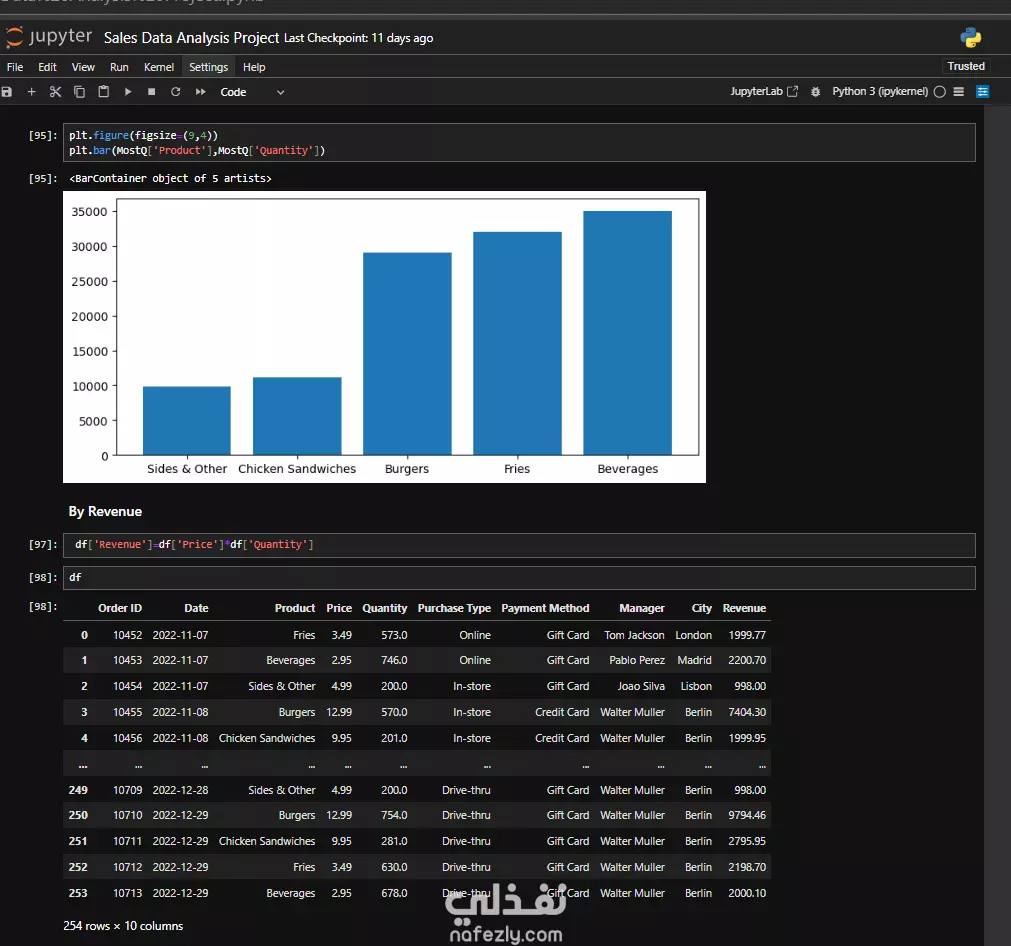Click the Madrid city cell

[694, 660]
